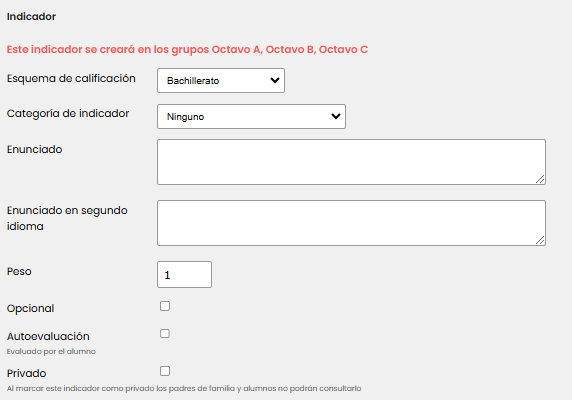Click the Peso number field

point(184,275)
